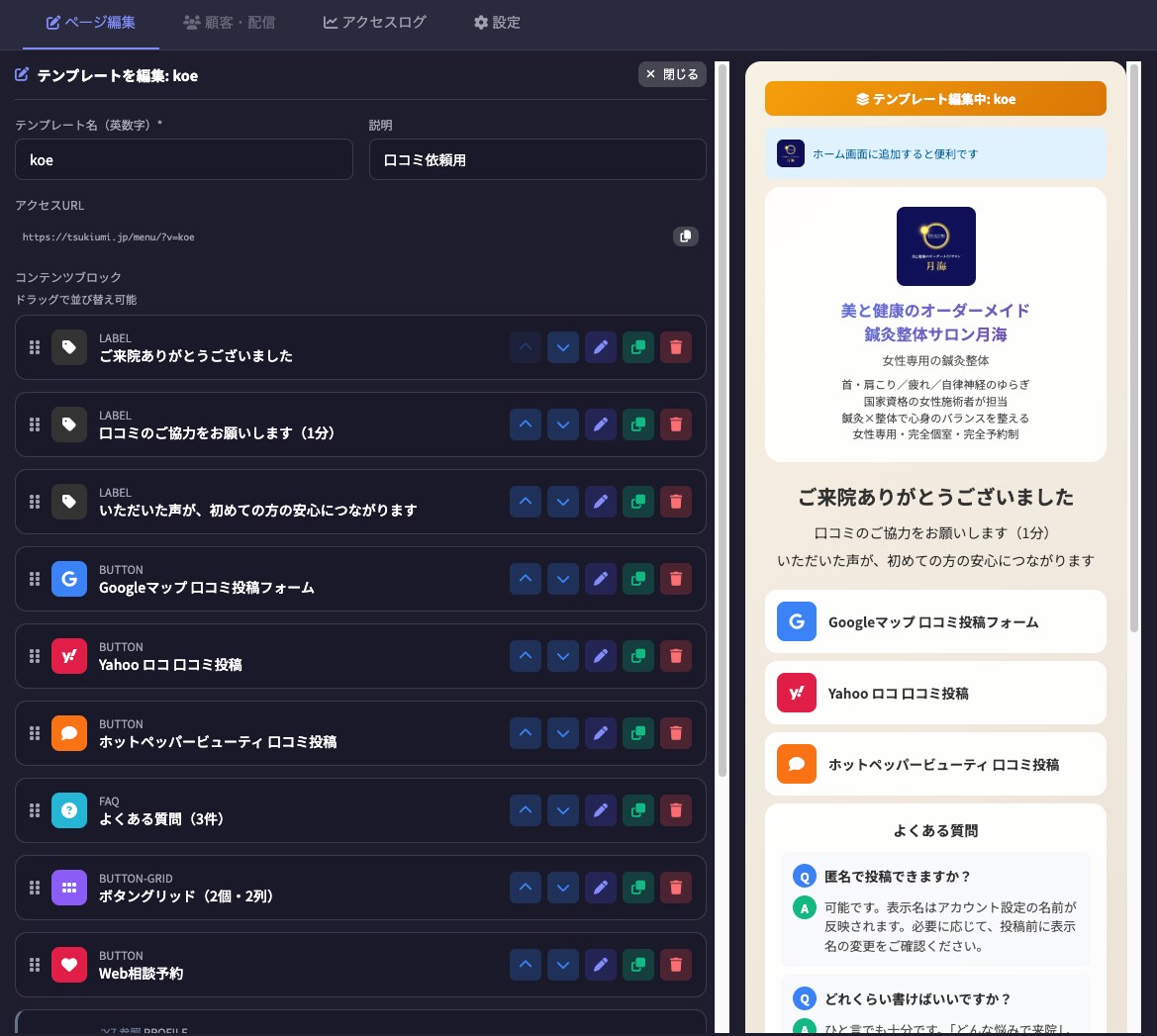The width and height of the screenshot is (1157, 1036).
Task: Open the ページ編集 tab
Action: point(91,23)
